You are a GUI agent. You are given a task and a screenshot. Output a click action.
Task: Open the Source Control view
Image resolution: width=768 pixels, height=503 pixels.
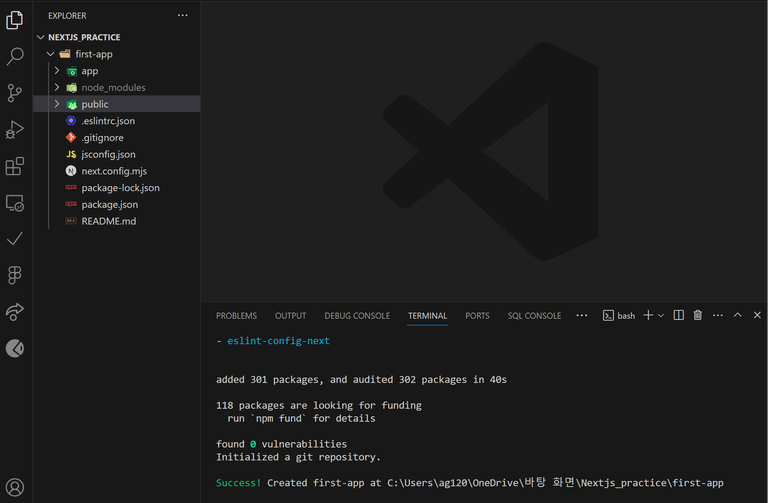click(15, 93)
